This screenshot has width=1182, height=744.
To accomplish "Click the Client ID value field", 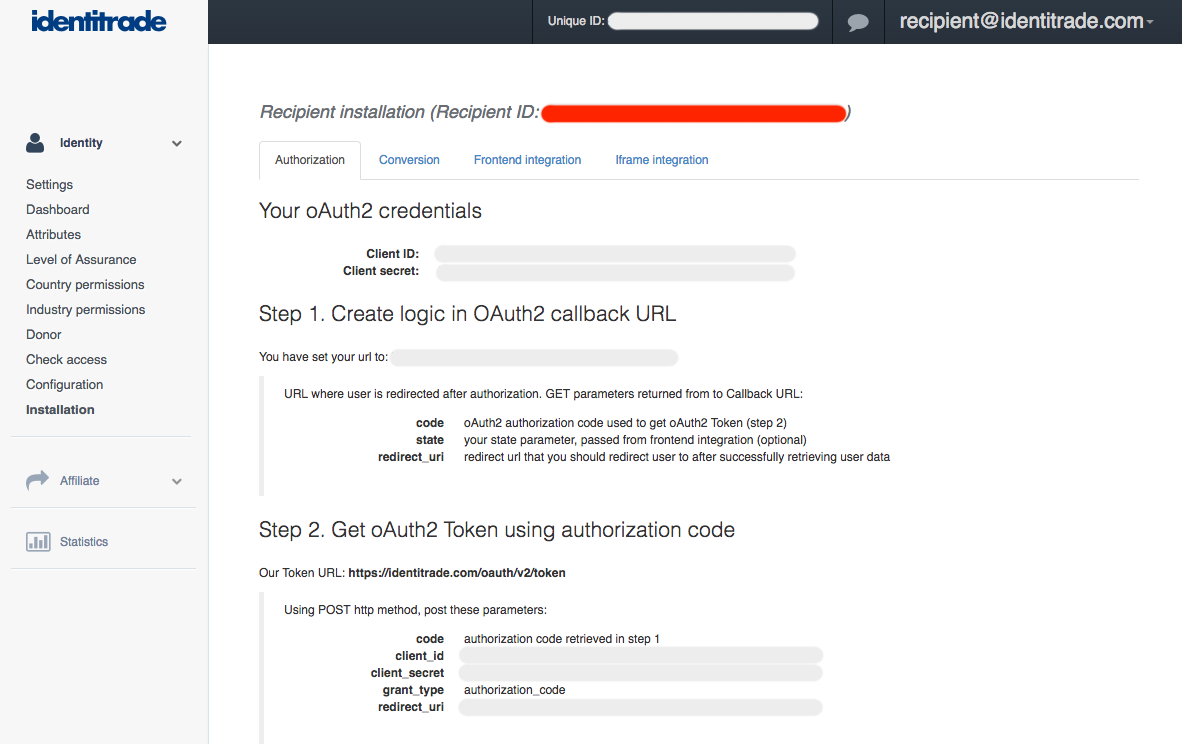I will pyautogui.click(x=615, y=253).
